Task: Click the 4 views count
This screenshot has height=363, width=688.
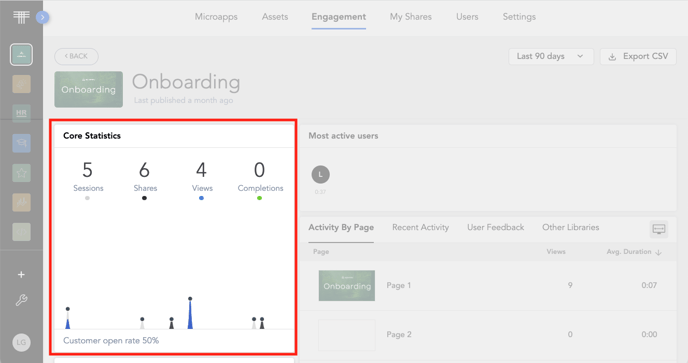Action: point(201,170)
